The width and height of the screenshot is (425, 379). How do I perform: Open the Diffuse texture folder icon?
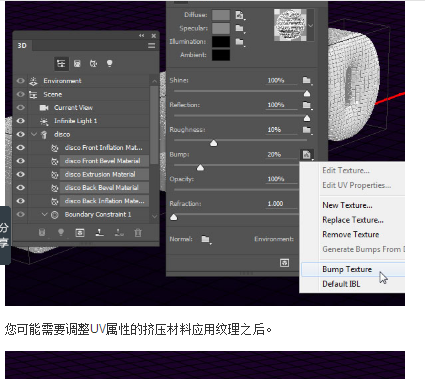[240, 15]
